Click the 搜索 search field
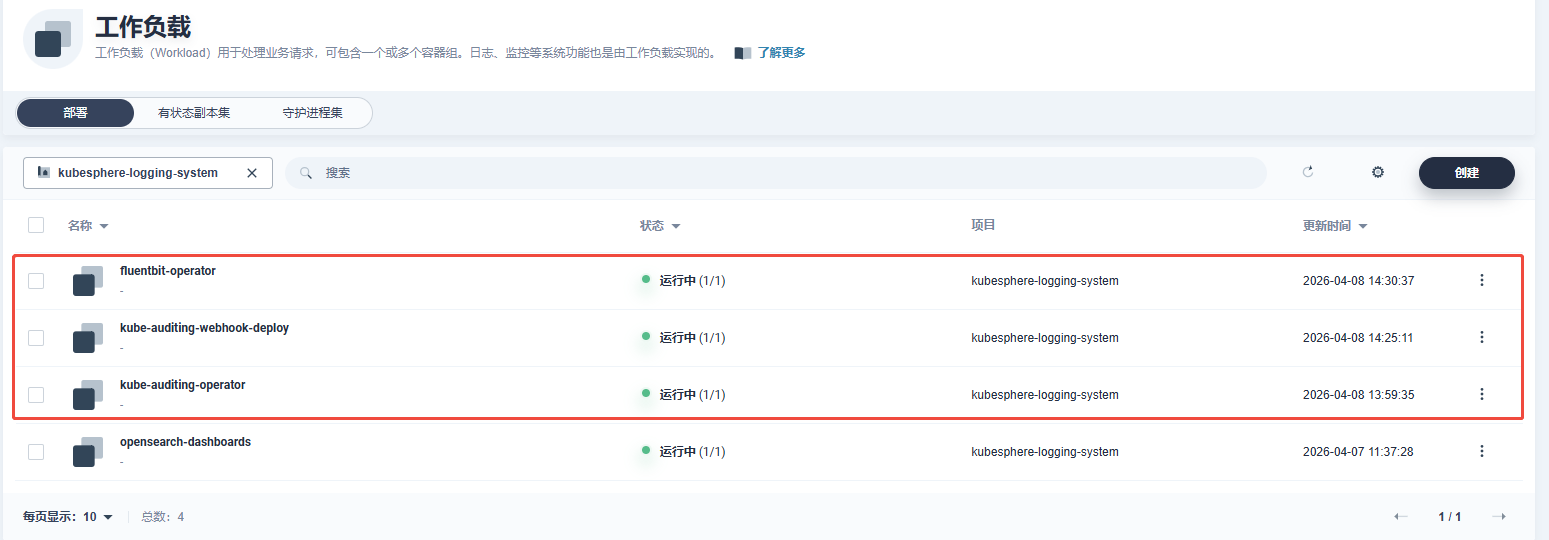Viewport: 1549px width, 540px height. click(776, 173)
